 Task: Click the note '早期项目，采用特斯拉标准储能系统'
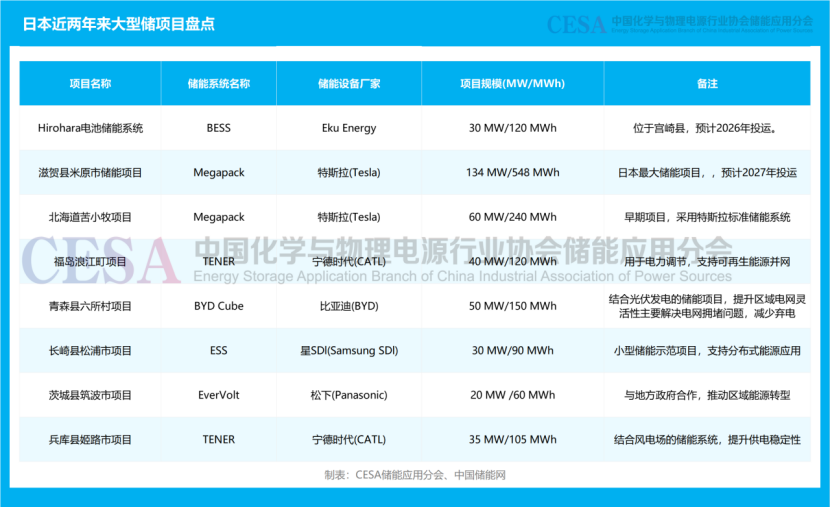point(707,217)
